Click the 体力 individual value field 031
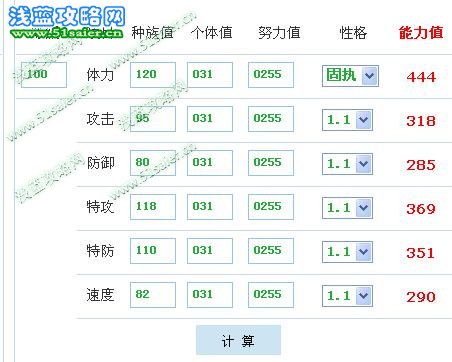The width and height of the screenshot is (452, 362). [210, 75]
